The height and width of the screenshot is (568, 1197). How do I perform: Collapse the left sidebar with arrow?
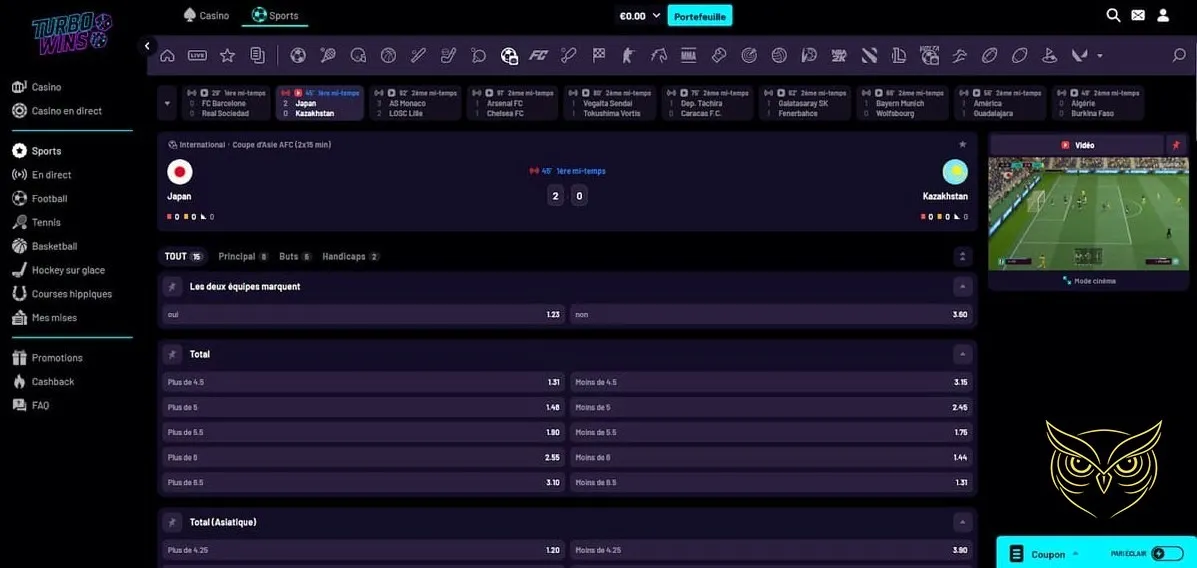click(x=147, y=46)
